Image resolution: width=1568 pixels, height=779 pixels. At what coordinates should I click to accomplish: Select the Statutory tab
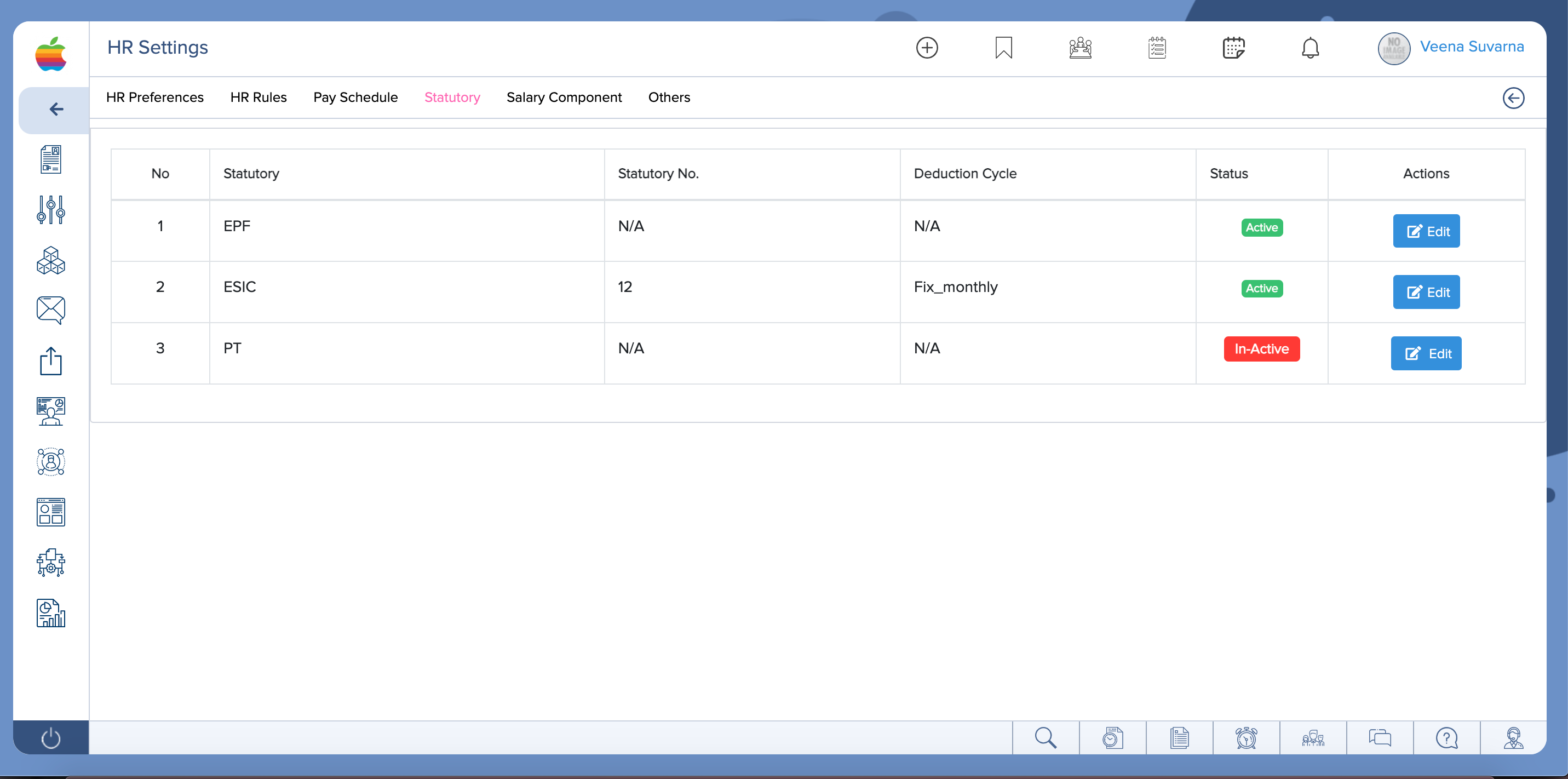pos(452,98)
